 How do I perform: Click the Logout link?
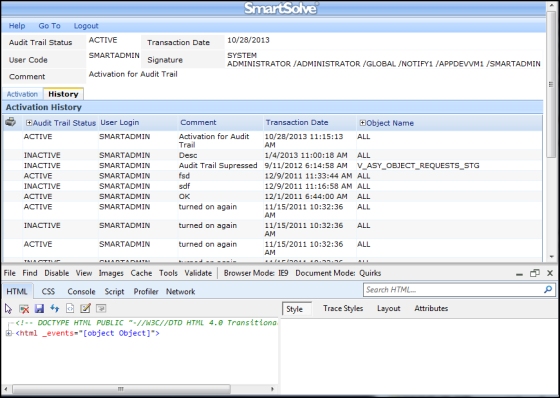pyautogui.click(x=86, y=26)
